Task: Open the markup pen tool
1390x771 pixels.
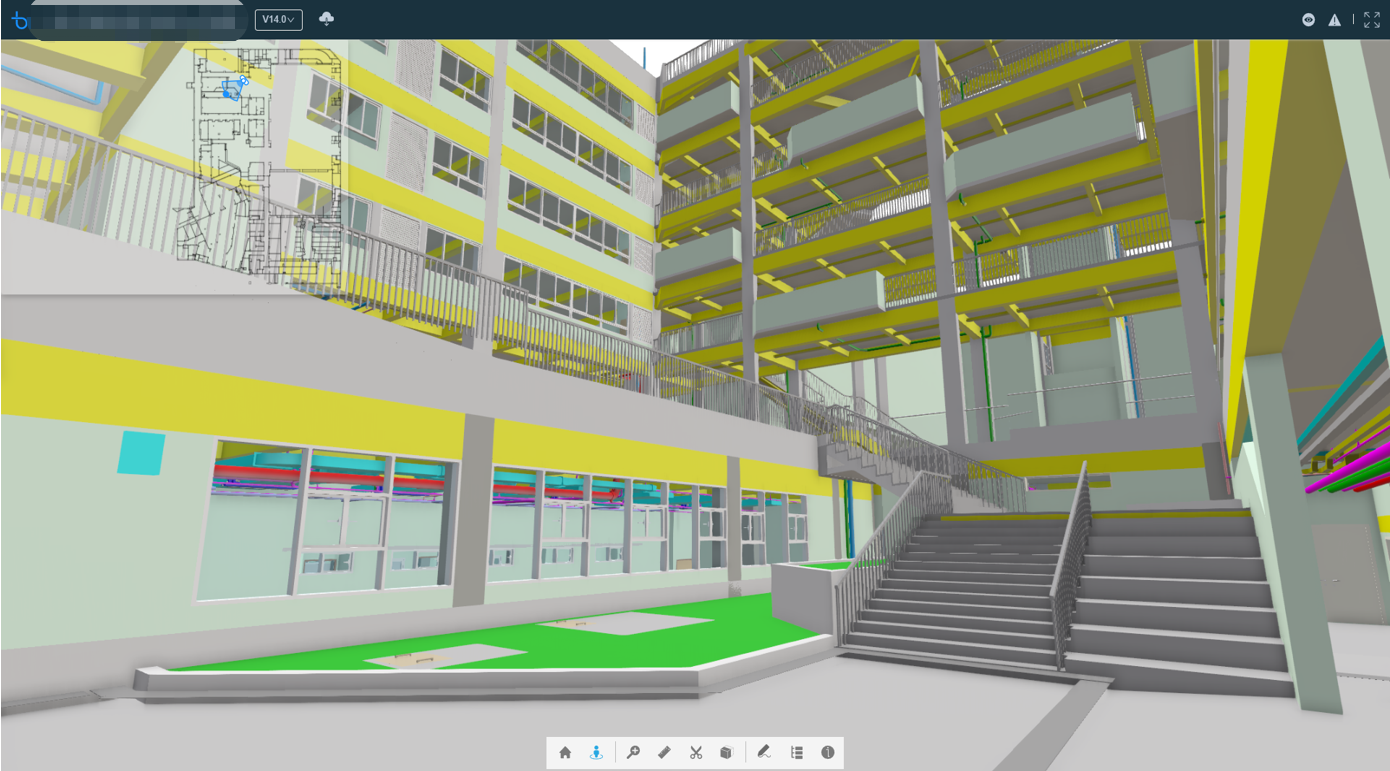Action: pyautogui.click(x=764, y=753)
